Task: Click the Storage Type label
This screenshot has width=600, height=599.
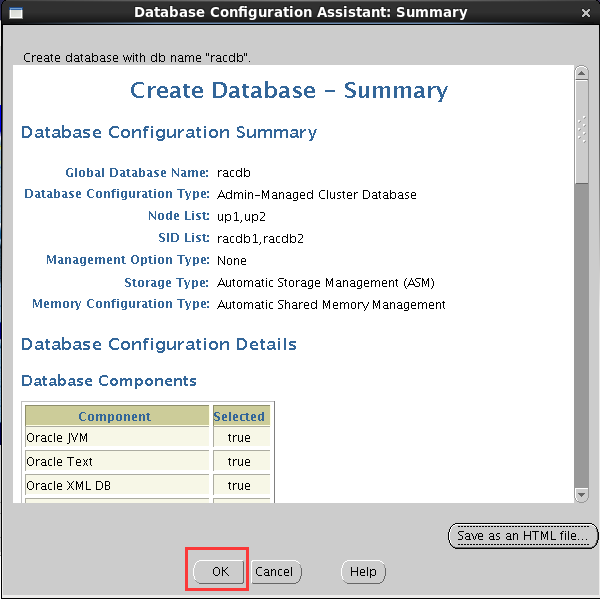Action: (x=166, y=282)
